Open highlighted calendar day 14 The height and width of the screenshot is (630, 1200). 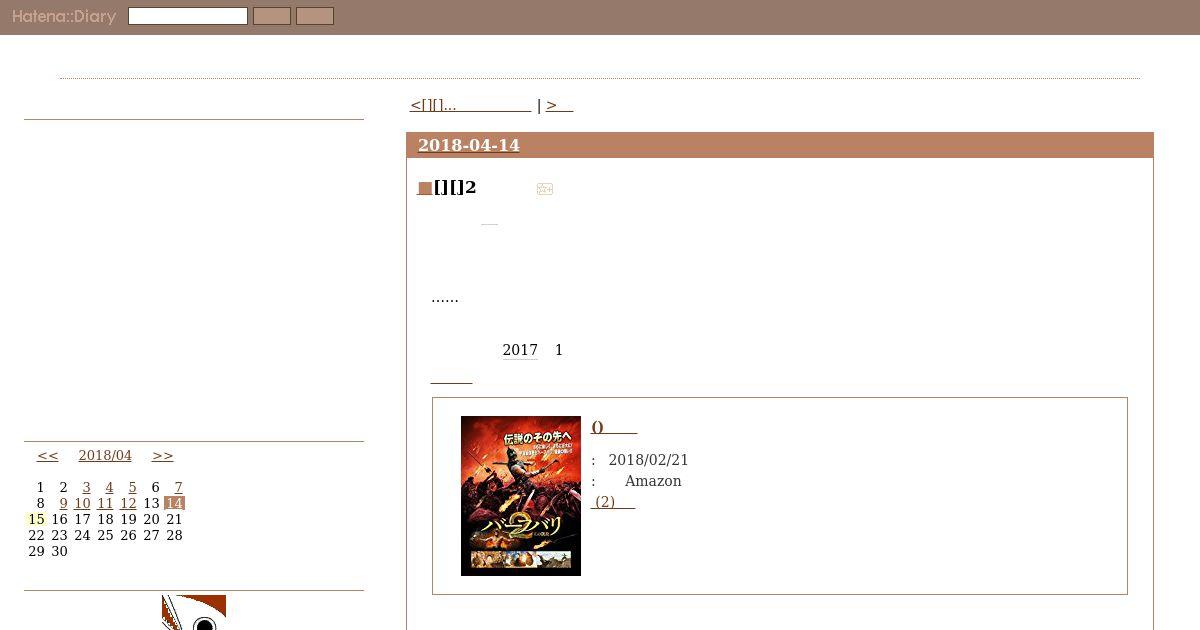click(174, 503)
